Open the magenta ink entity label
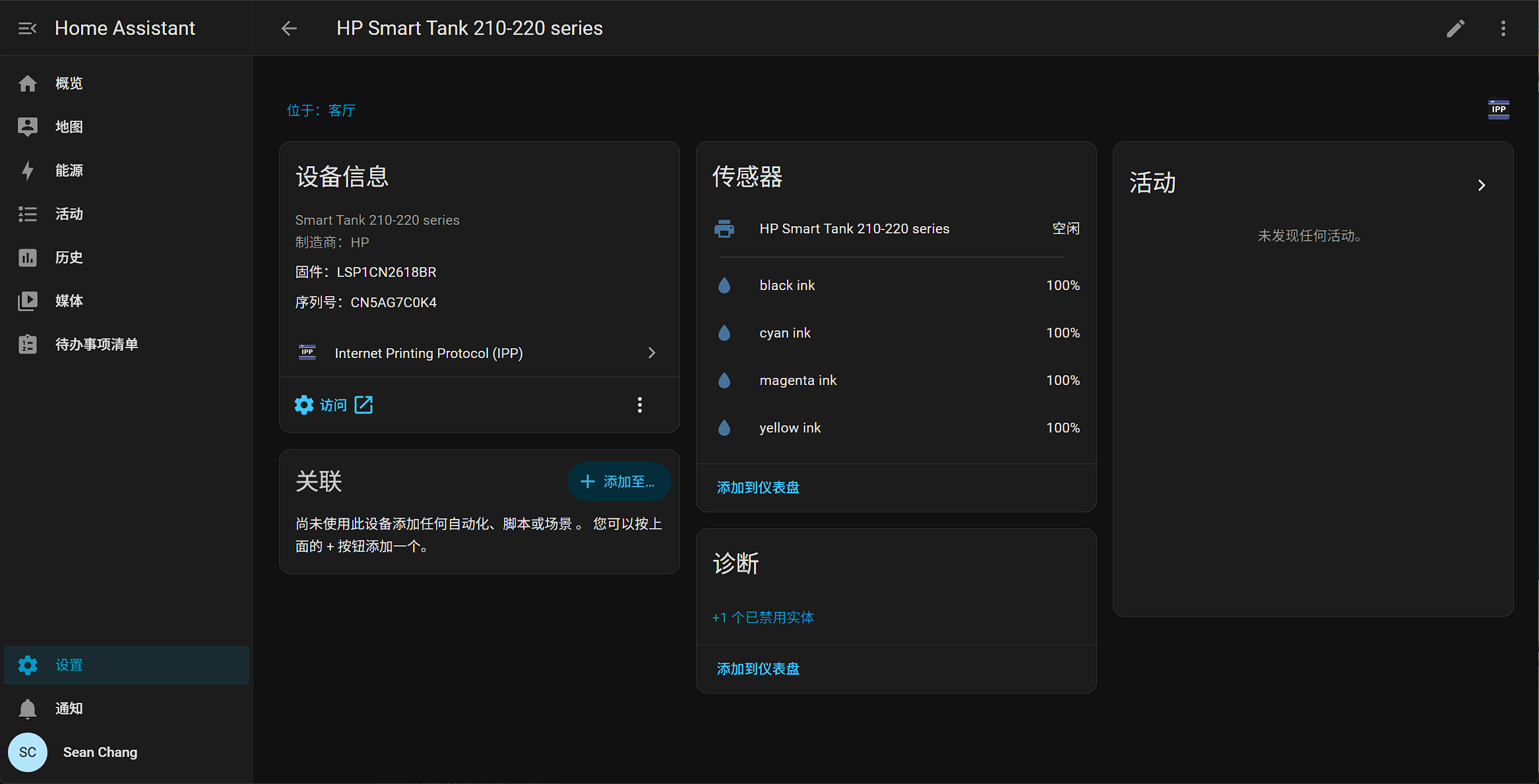This screenshot has height=784, width=1539. coord(798,380)
